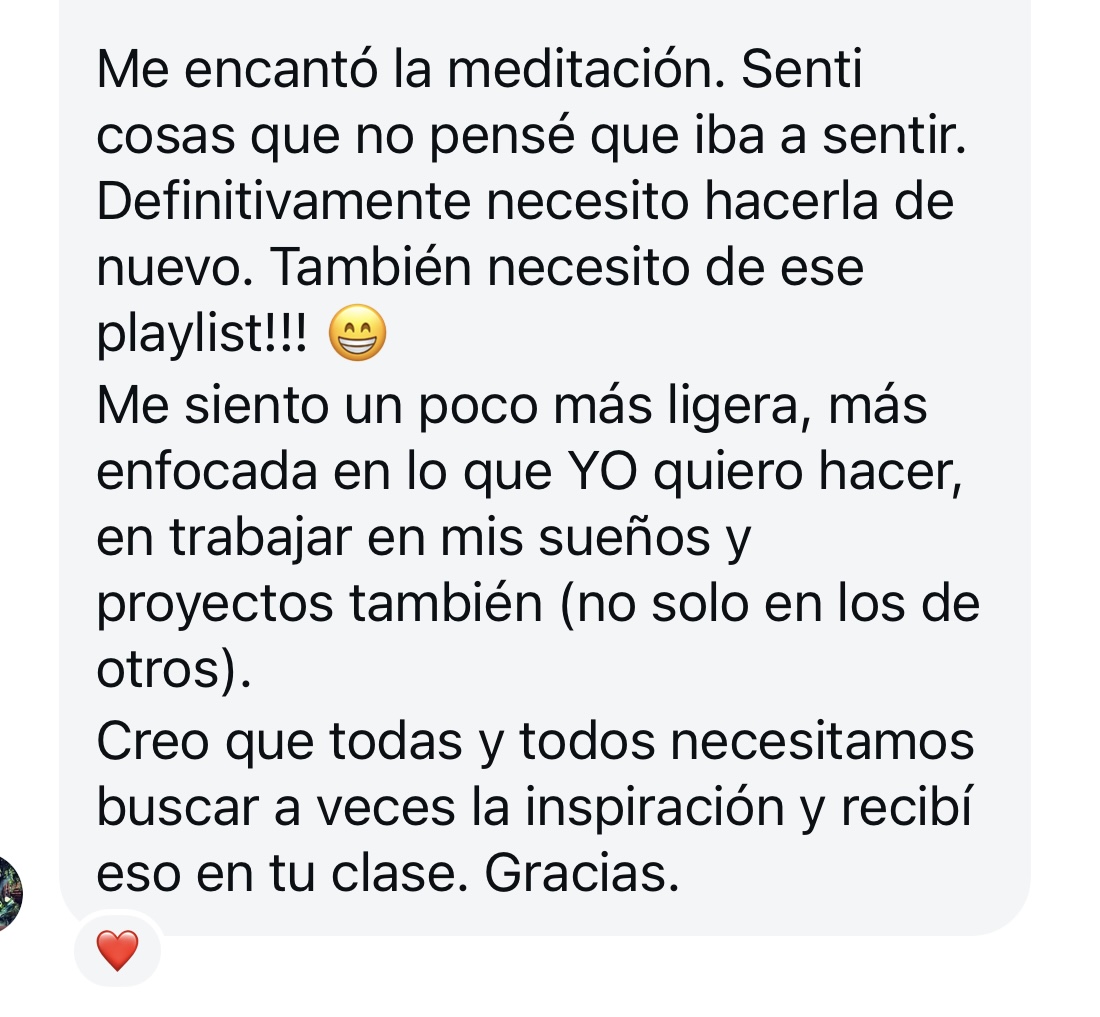This screenshot has height=1017, width=1100.
Task: Click the word 'recibí' in the message
Action: click(x=906, y=807)
